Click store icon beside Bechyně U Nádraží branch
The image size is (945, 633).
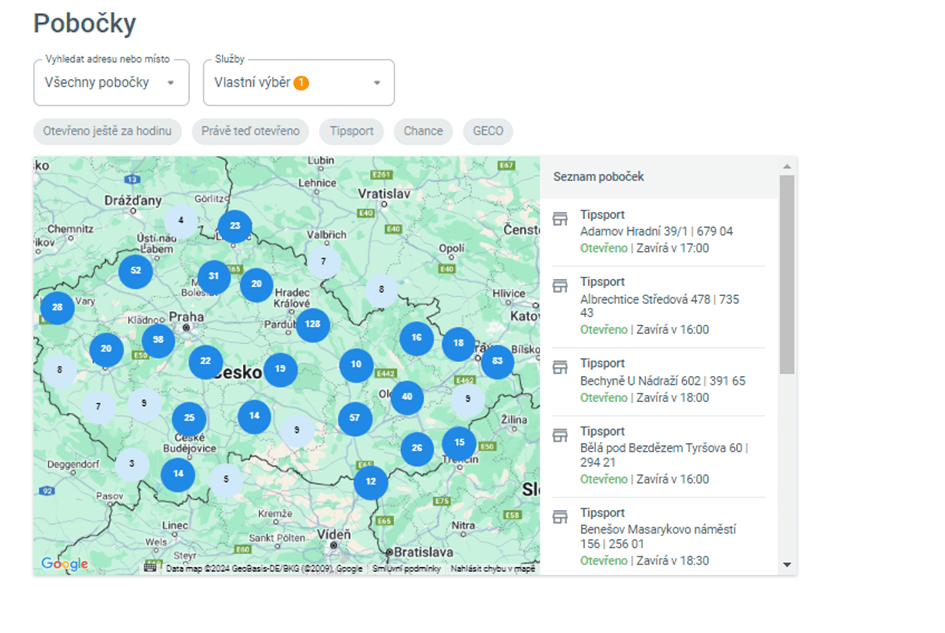560,367
